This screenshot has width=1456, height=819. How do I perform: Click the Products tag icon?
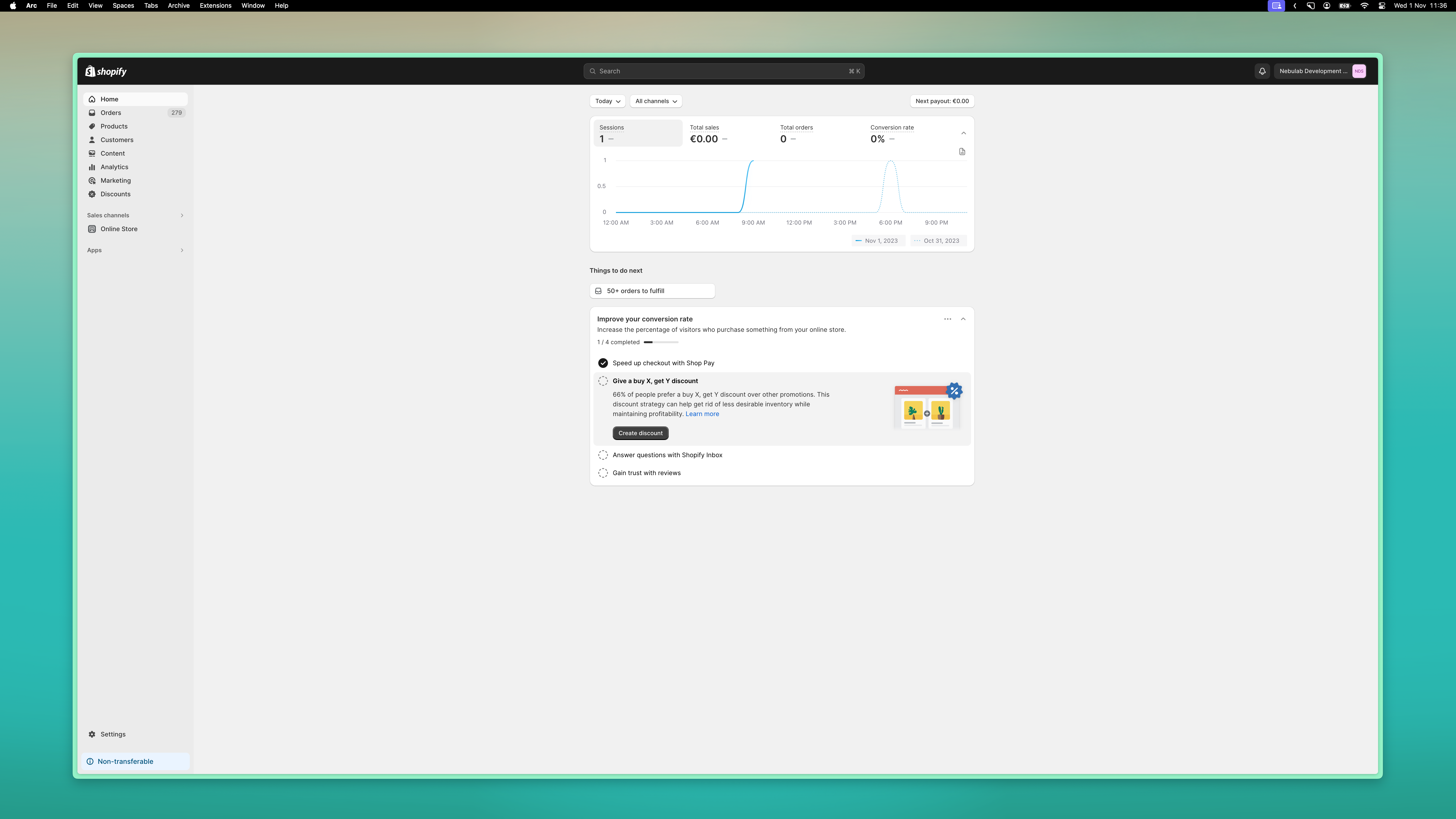coord(92,127)
